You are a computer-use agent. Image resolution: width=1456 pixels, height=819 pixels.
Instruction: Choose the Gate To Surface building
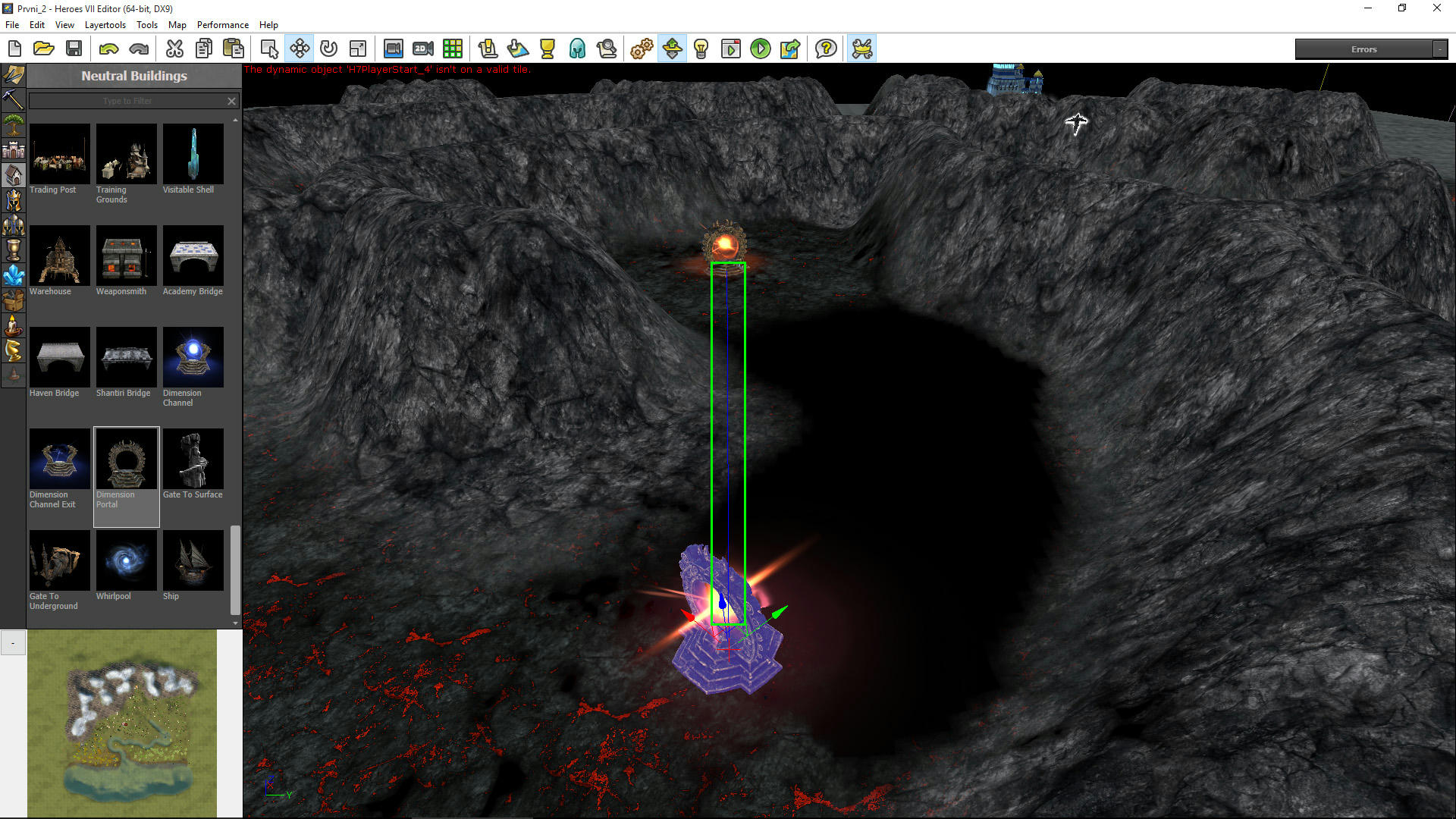click(193, 459)
